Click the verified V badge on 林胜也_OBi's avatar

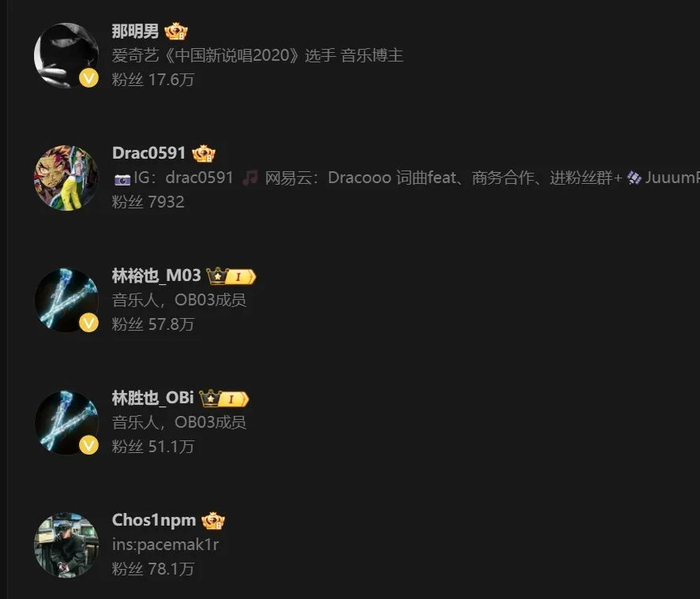[89, 445]
